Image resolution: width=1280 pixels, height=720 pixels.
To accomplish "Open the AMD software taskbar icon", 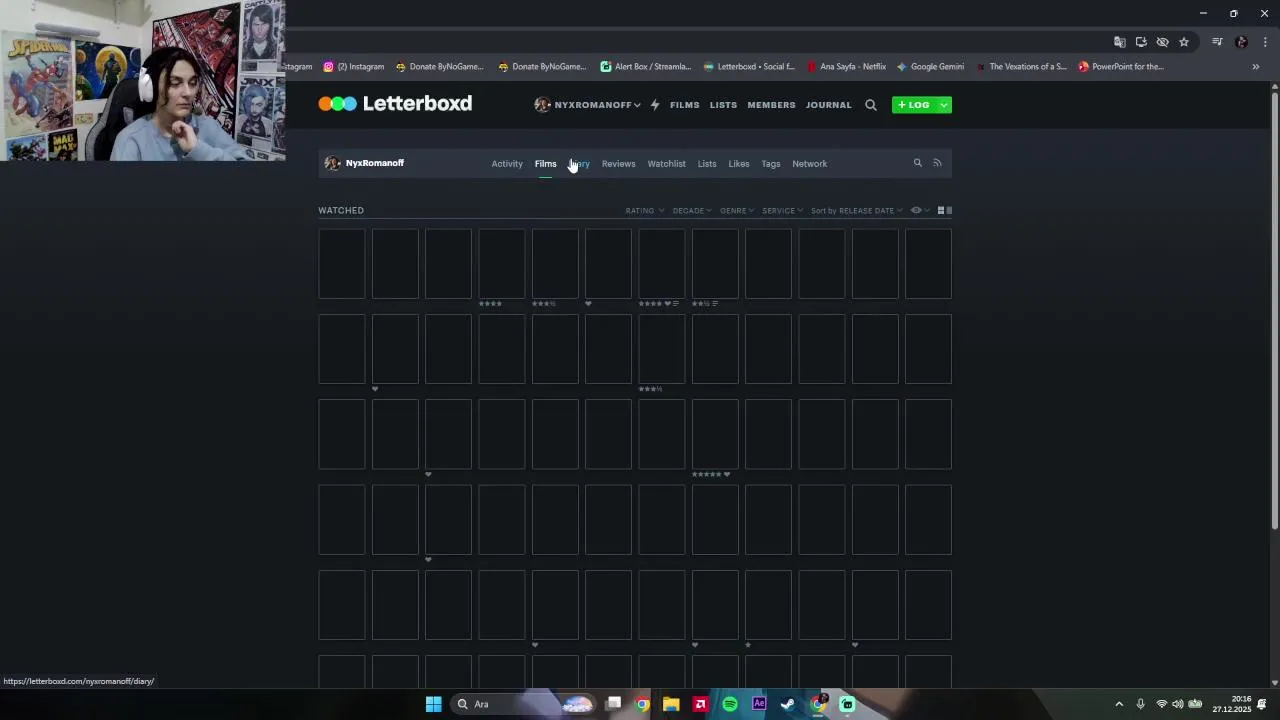I will pos(700,704).
